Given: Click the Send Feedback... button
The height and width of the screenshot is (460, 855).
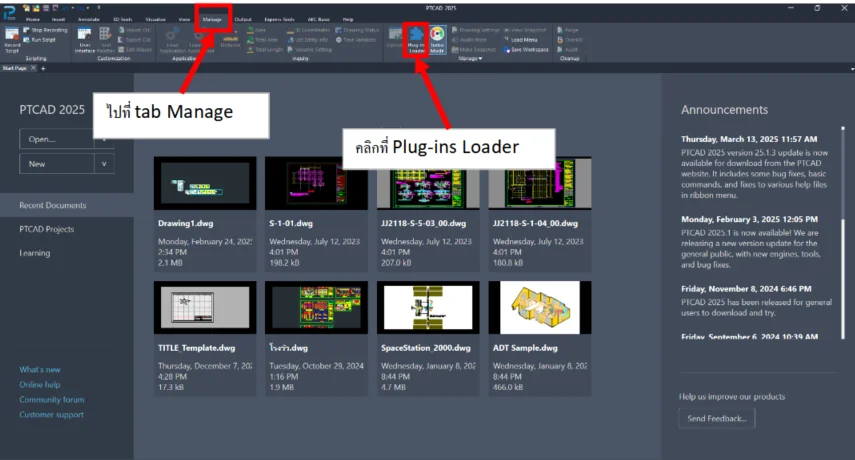Looking at the screenshot, I should [x=717, y=419].
